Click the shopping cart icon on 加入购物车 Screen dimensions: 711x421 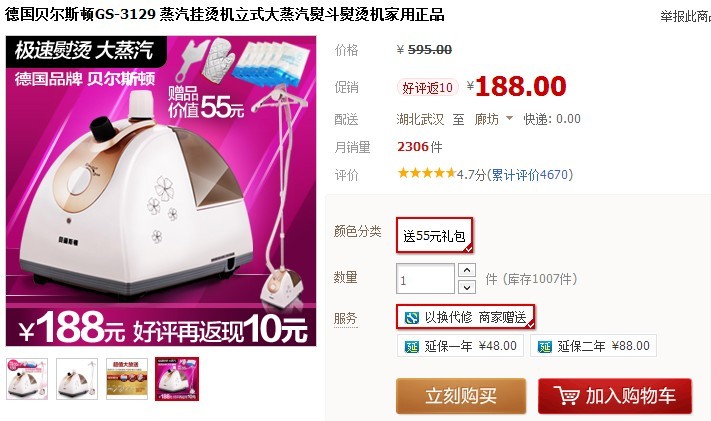[567, 396]
